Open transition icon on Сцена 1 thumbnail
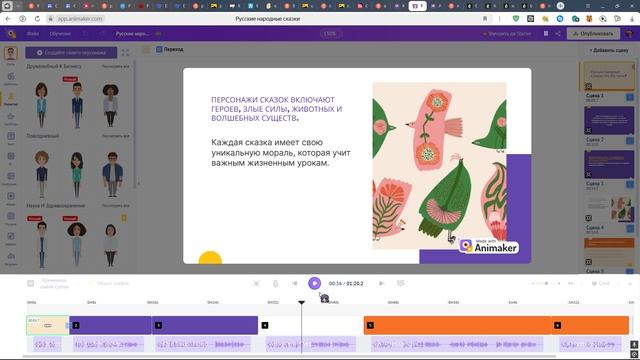640x360 pixels. tap(589, 87)
